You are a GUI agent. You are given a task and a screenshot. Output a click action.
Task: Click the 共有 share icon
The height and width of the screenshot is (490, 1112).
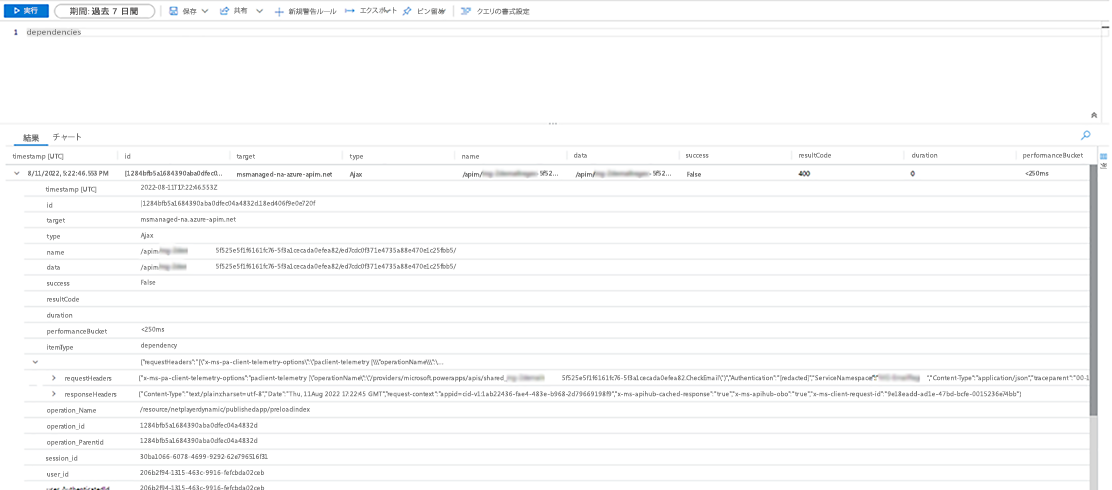pyautogui.click(x=224, y=11)
